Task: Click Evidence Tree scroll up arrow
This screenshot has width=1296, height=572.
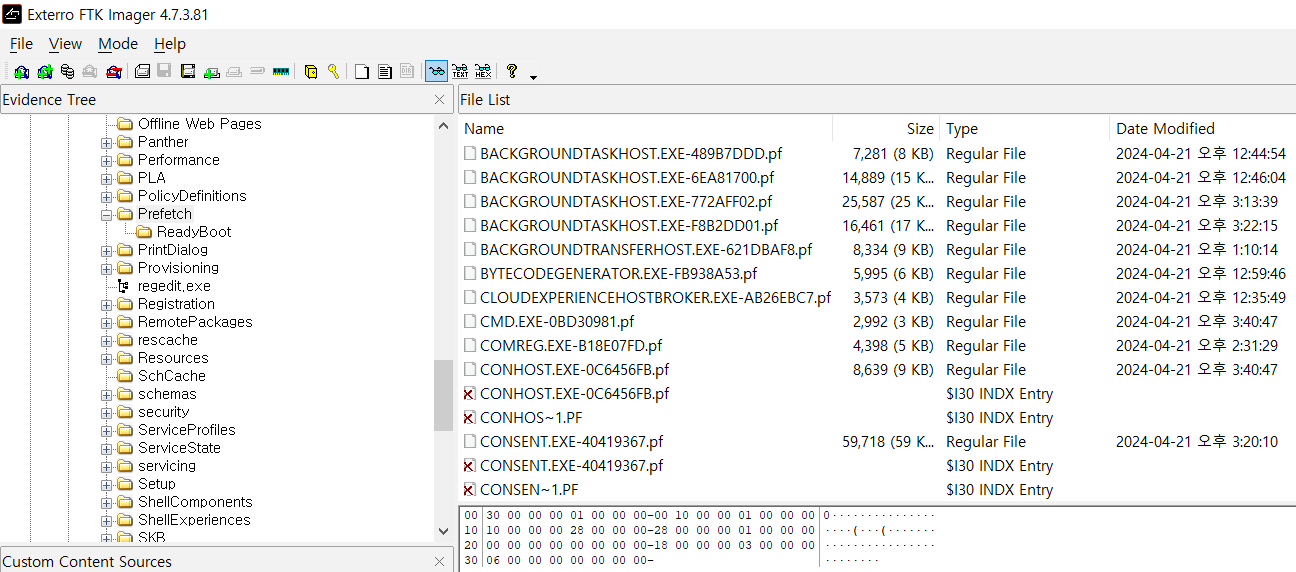Action: [x=443, y=125]
